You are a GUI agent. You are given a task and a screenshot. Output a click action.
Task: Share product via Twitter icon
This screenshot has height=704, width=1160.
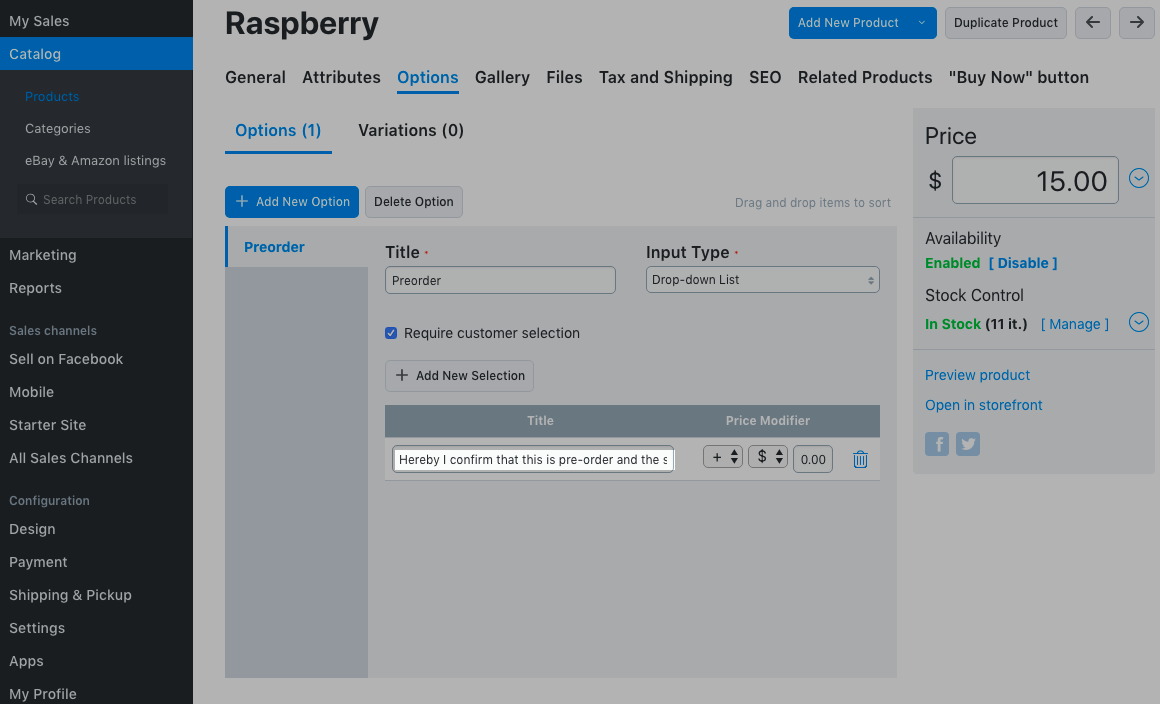point(968,444)
